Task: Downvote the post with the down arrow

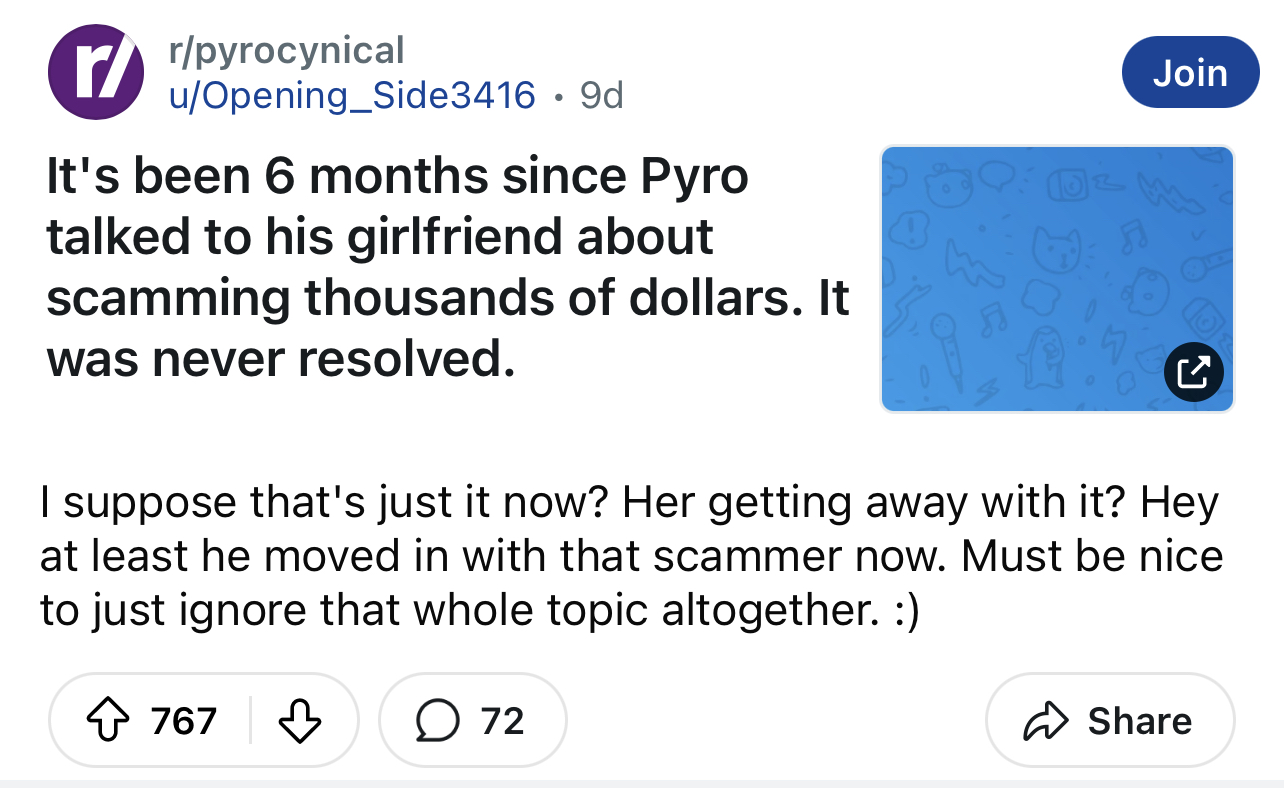Action: click(300, 720)
